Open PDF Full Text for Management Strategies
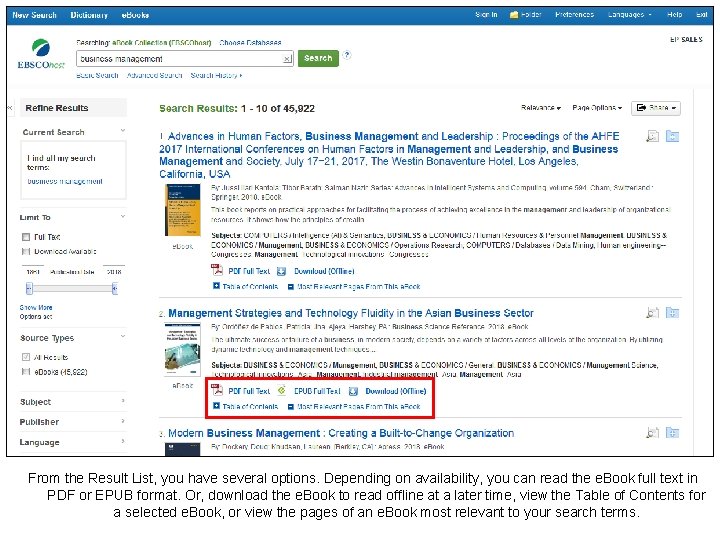The width and height of the screenshot is (720, 540). click(x=249, y=391)
